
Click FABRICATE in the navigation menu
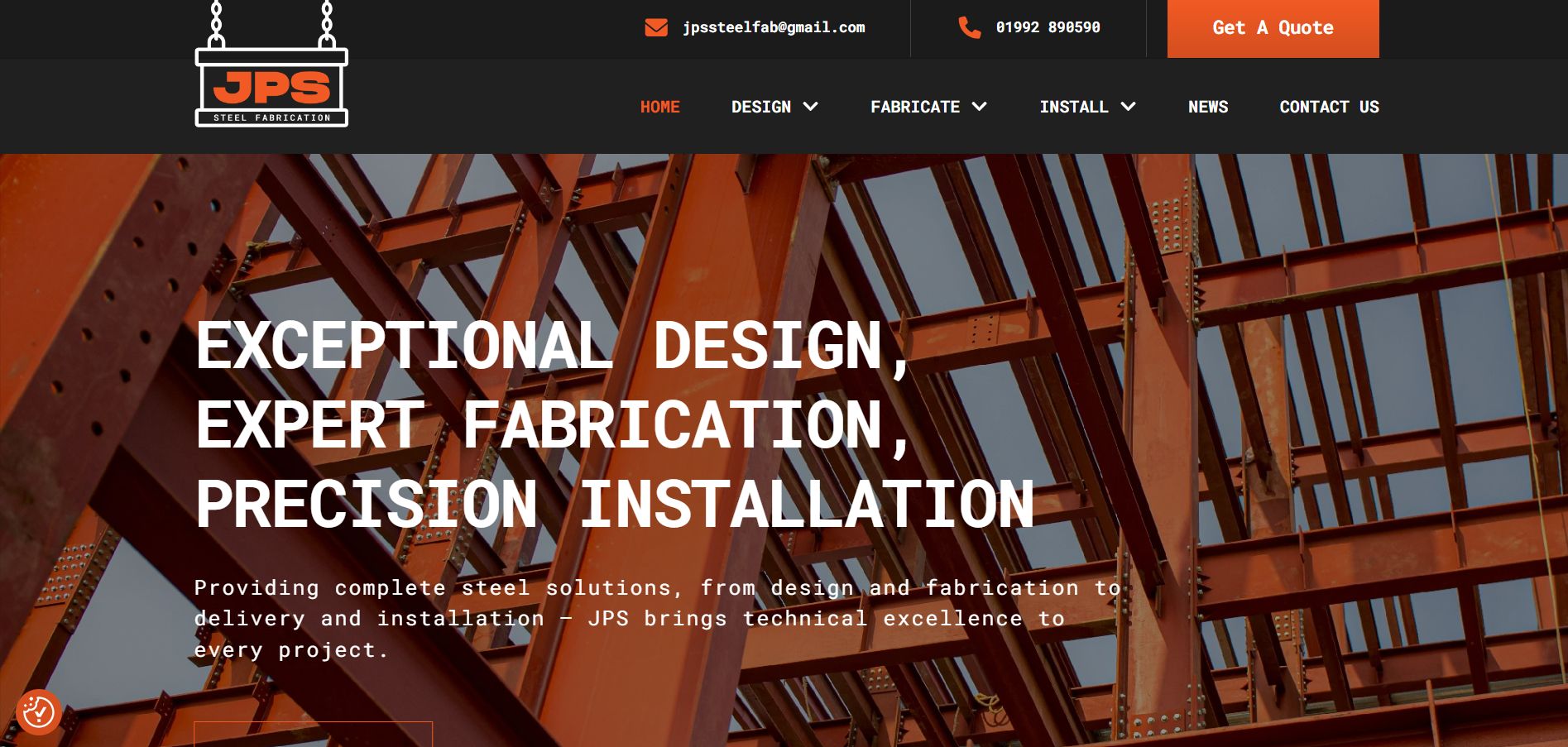[913, 107]
